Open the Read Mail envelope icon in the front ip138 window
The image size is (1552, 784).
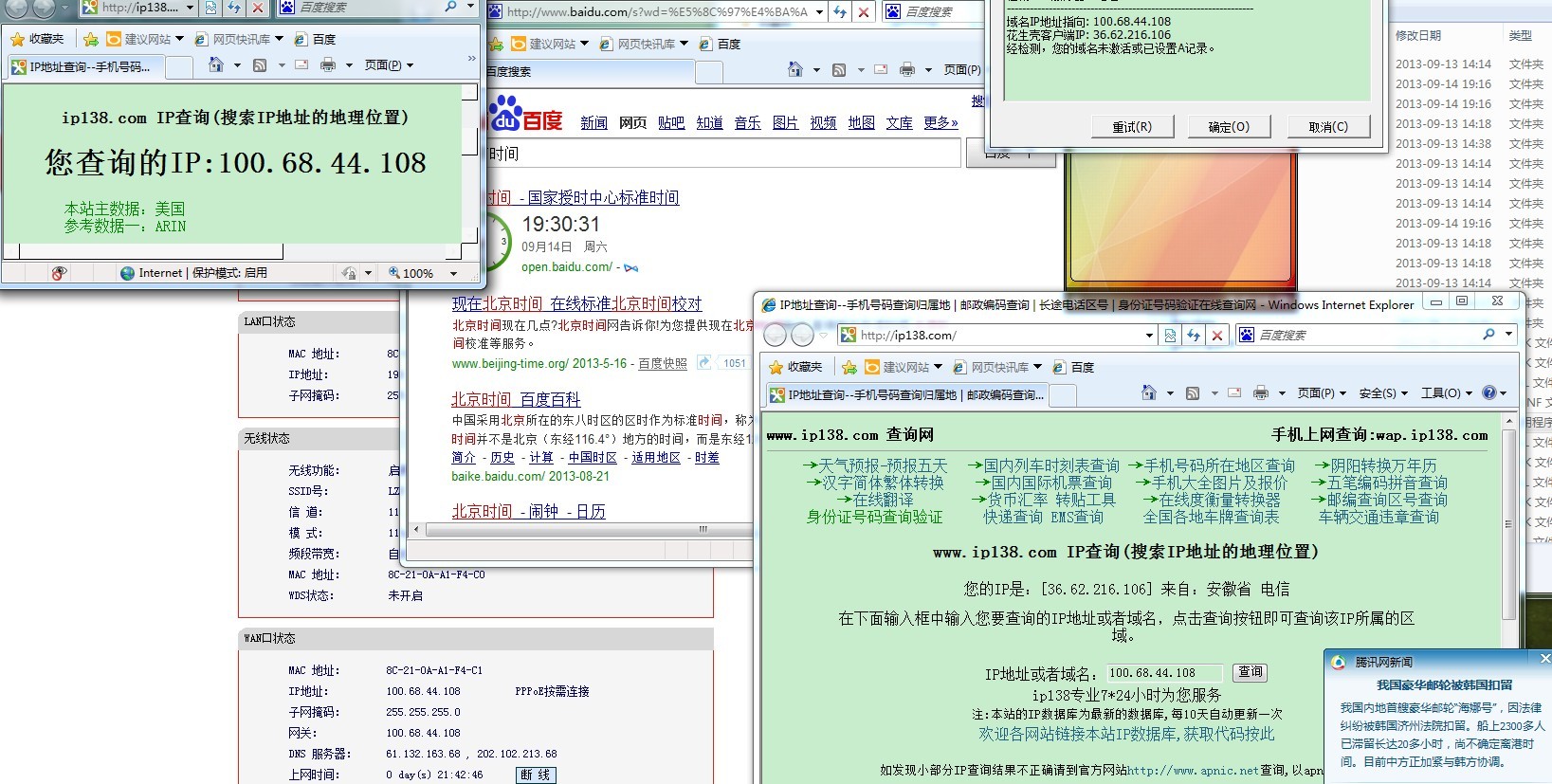pos(1234,392)
